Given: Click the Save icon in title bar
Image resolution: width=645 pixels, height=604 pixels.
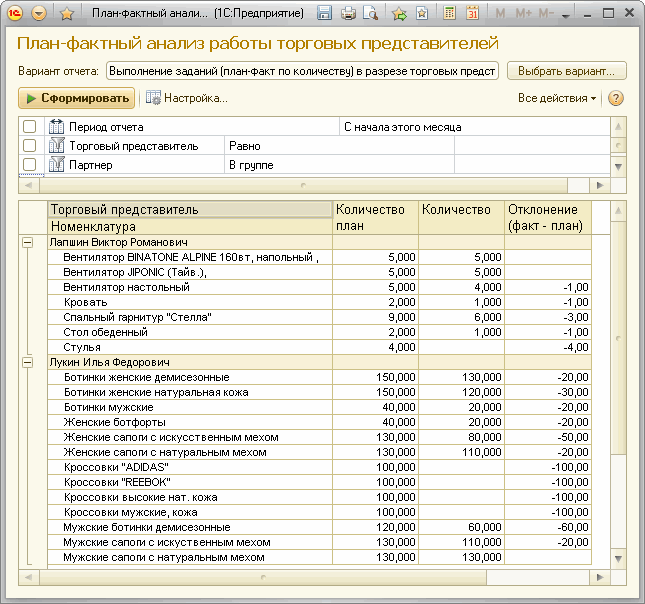Looking at the screenshot, I should (x=324, y=14).
